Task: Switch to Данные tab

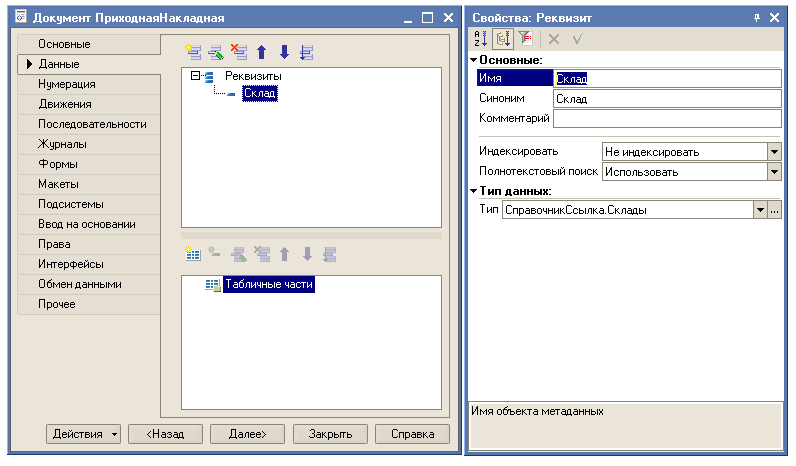Action: coord(89,64)
